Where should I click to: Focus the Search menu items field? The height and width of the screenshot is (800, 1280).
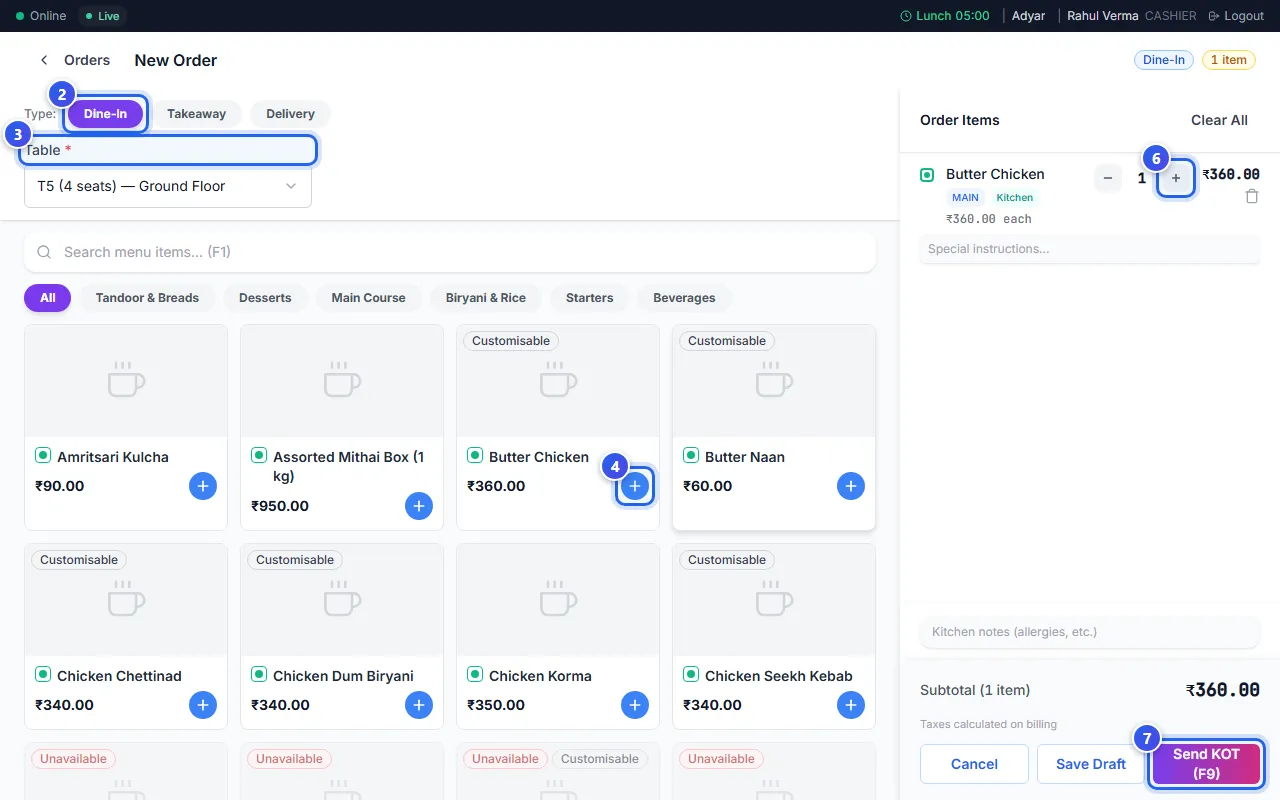tap(450, 252)
